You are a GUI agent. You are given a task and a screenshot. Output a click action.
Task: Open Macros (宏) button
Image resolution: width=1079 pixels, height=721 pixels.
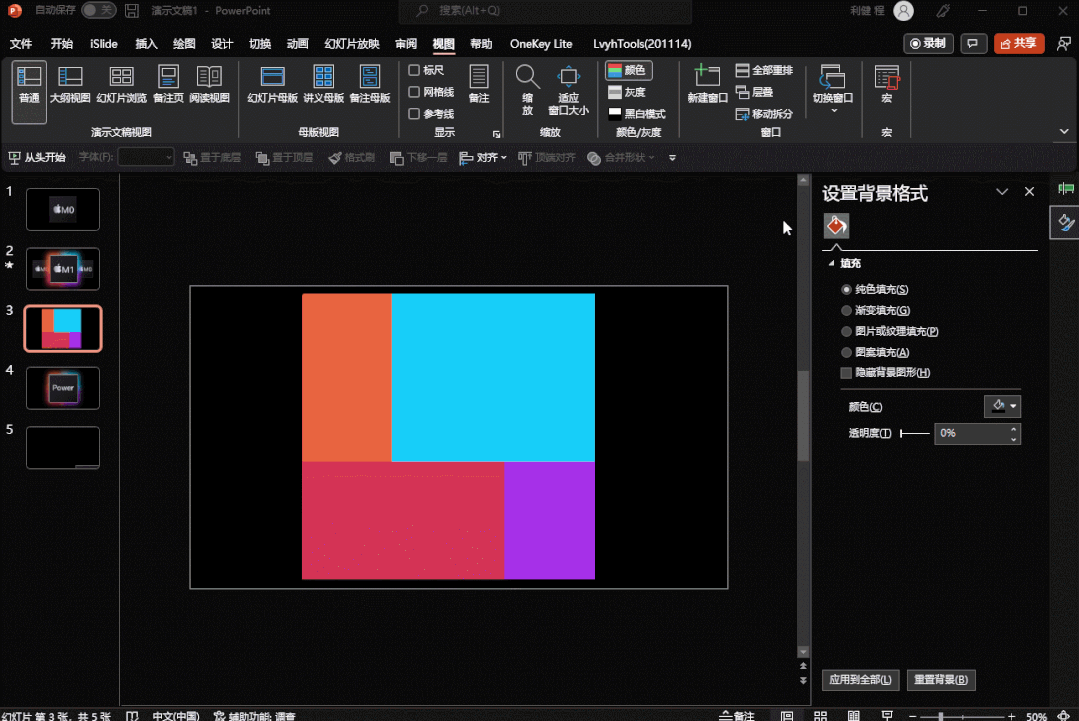click(x=886, y=85)
